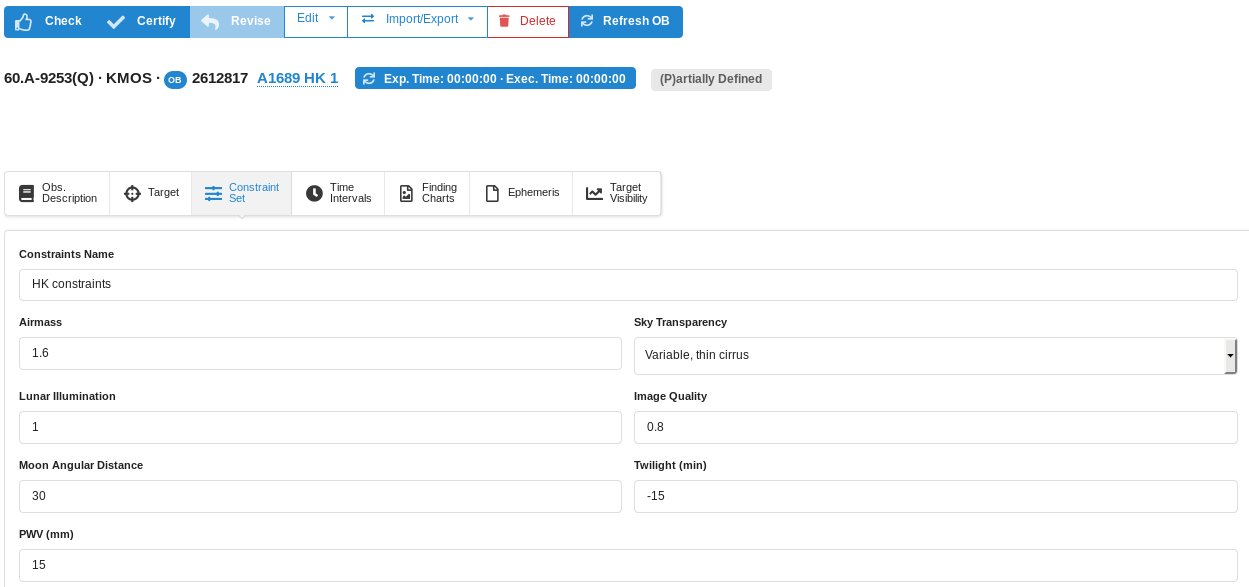Open the Ephemeris tab
Image resolution: width=1249 pixels, height=587 pixels.
(521, 193)
